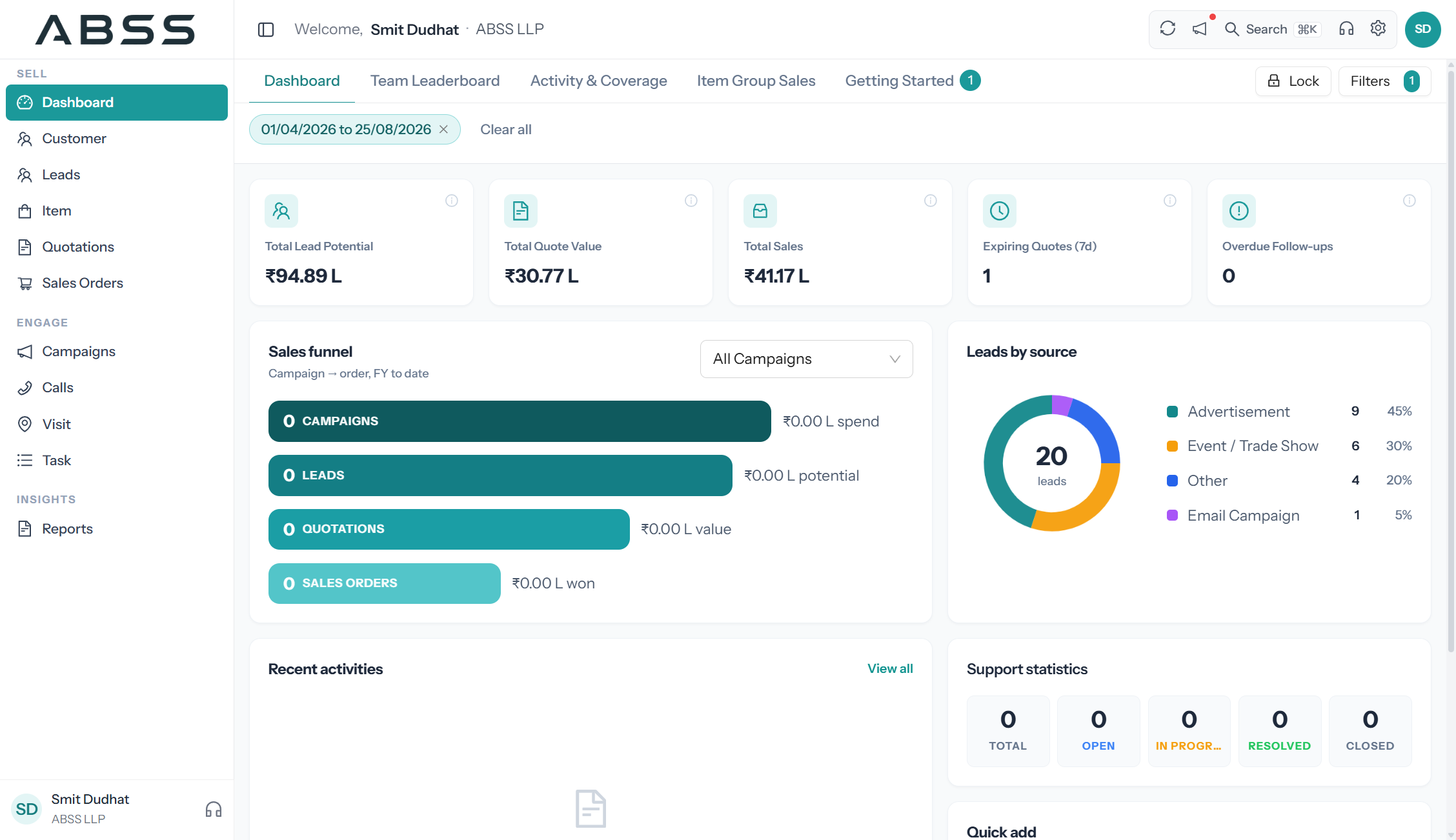Open the announcements megaphone icon

(x=1200, y=29)
